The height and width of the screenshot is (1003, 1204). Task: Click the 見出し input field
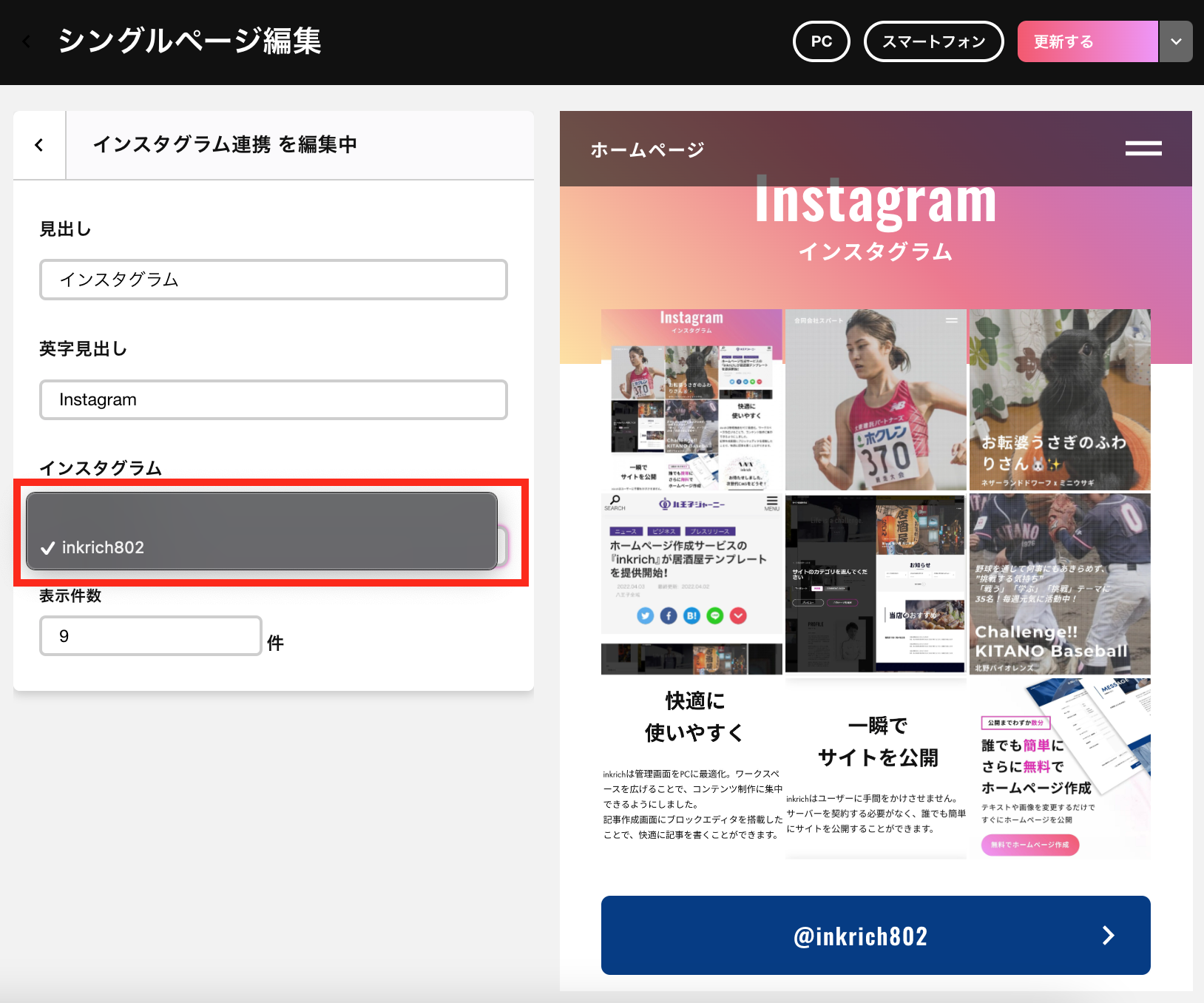pos(274,280)
